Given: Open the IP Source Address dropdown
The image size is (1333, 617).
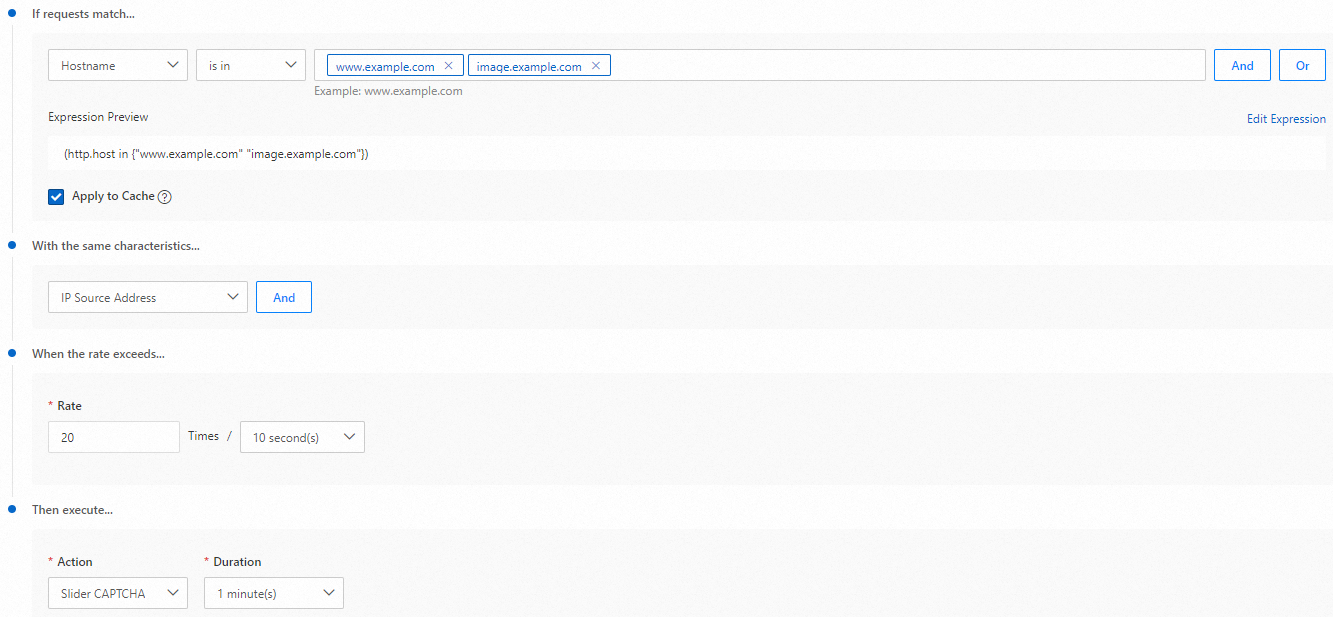Looking at the screenshot, I should point(148,297).
